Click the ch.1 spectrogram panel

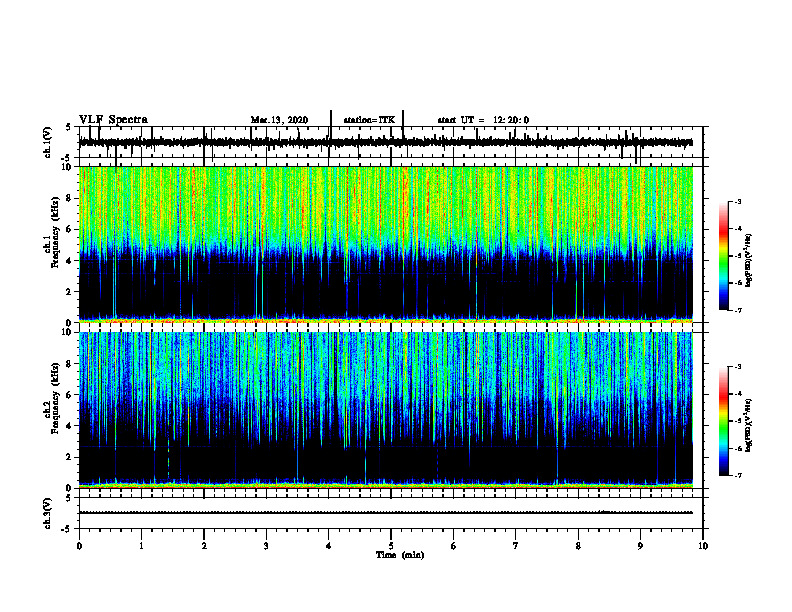[386, 244]
